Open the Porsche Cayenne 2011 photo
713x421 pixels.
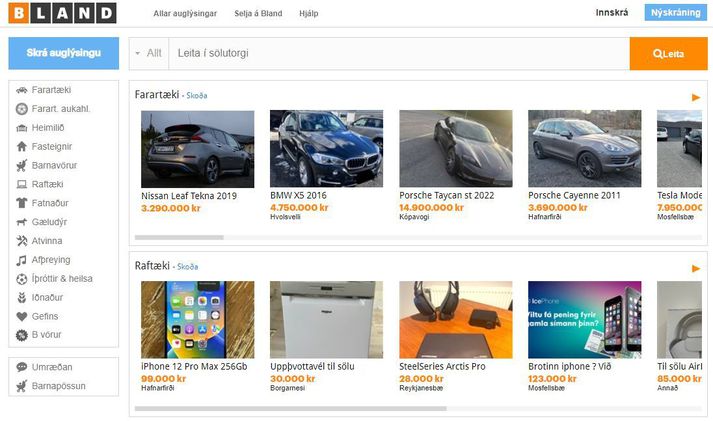585,149
